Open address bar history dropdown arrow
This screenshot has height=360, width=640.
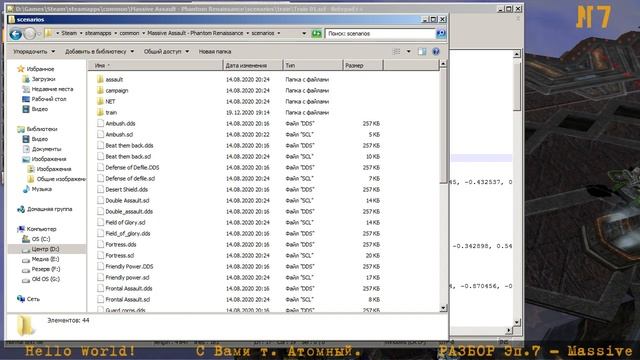pos(304,33)
